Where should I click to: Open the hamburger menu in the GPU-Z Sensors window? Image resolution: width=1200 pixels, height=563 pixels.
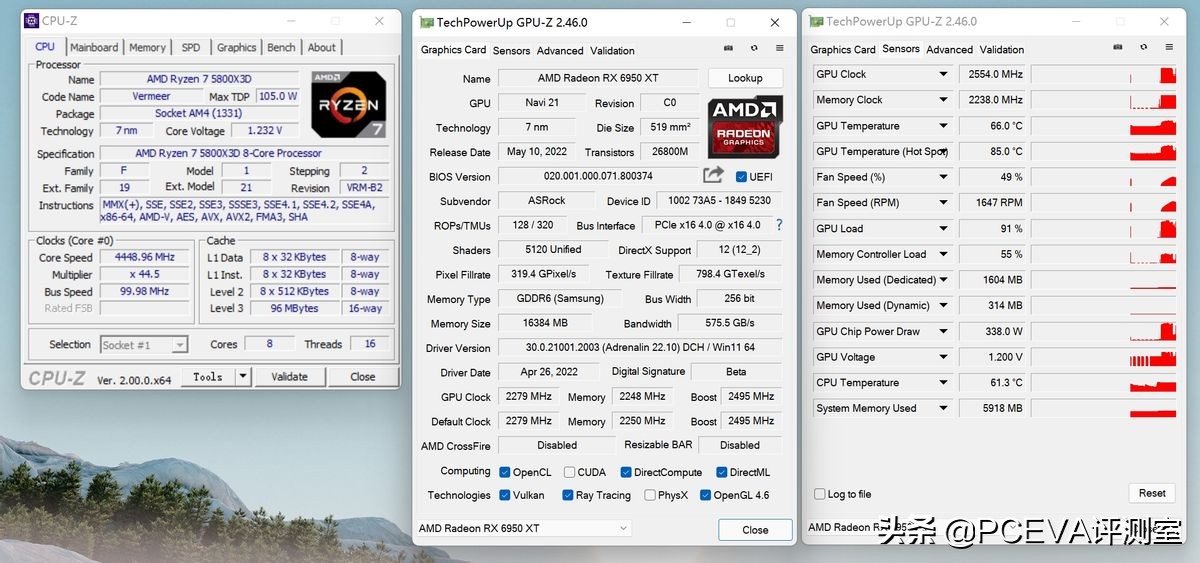point(1169,47)
